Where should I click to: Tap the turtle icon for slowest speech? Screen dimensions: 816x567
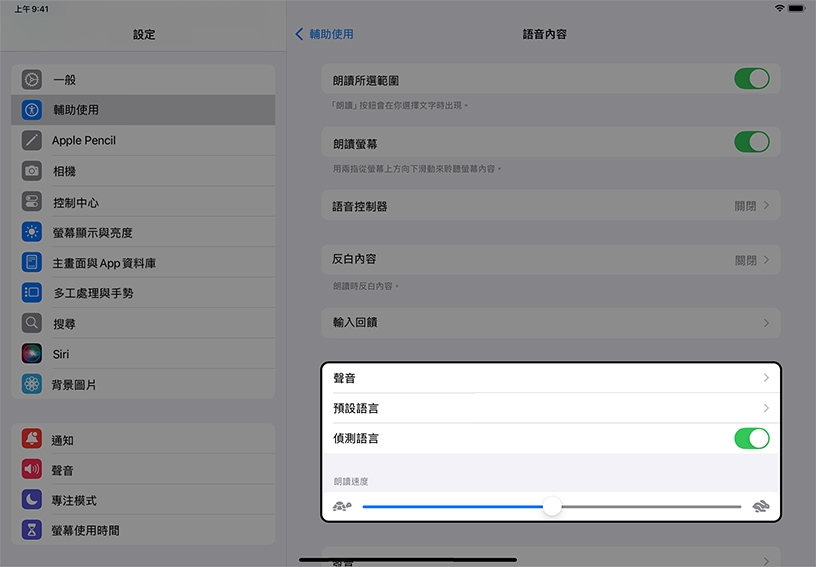pos(342,507)
